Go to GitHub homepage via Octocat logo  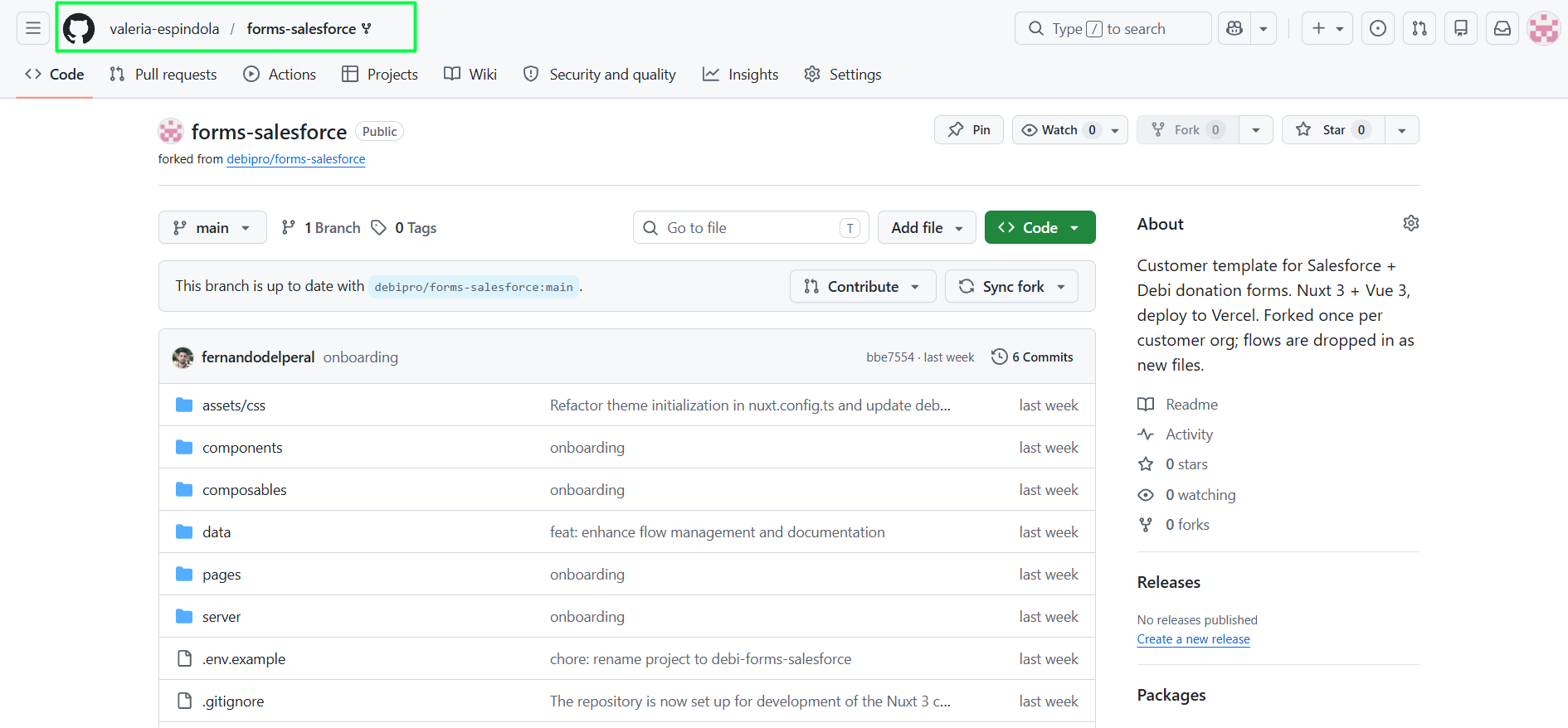pos(79,29)
